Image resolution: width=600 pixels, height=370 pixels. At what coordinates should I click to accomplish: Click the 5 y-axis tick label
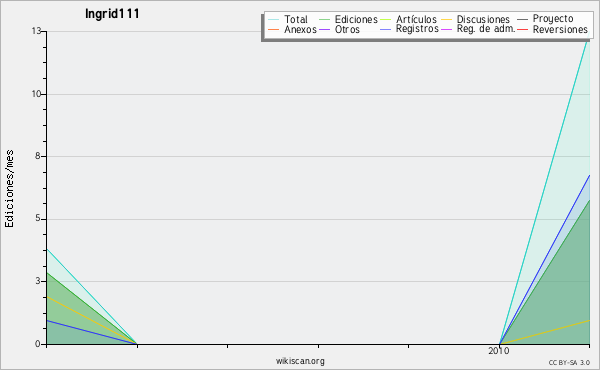(38, 218)
